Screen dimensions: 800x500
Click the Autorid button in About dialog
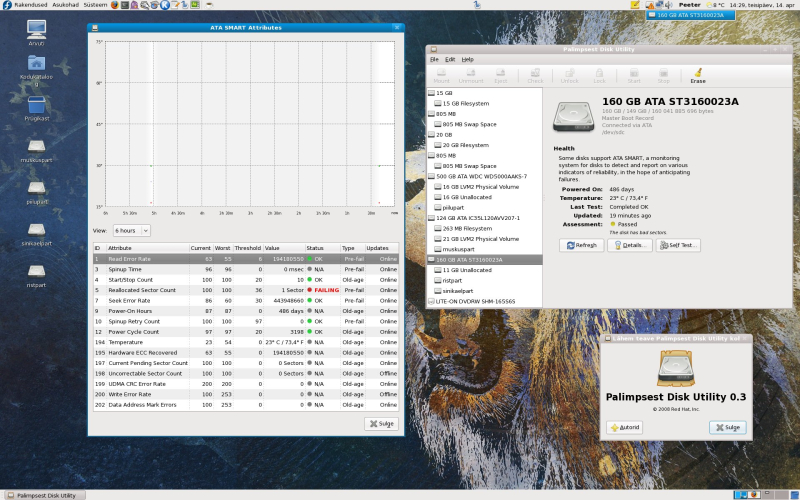pos(624,427)
